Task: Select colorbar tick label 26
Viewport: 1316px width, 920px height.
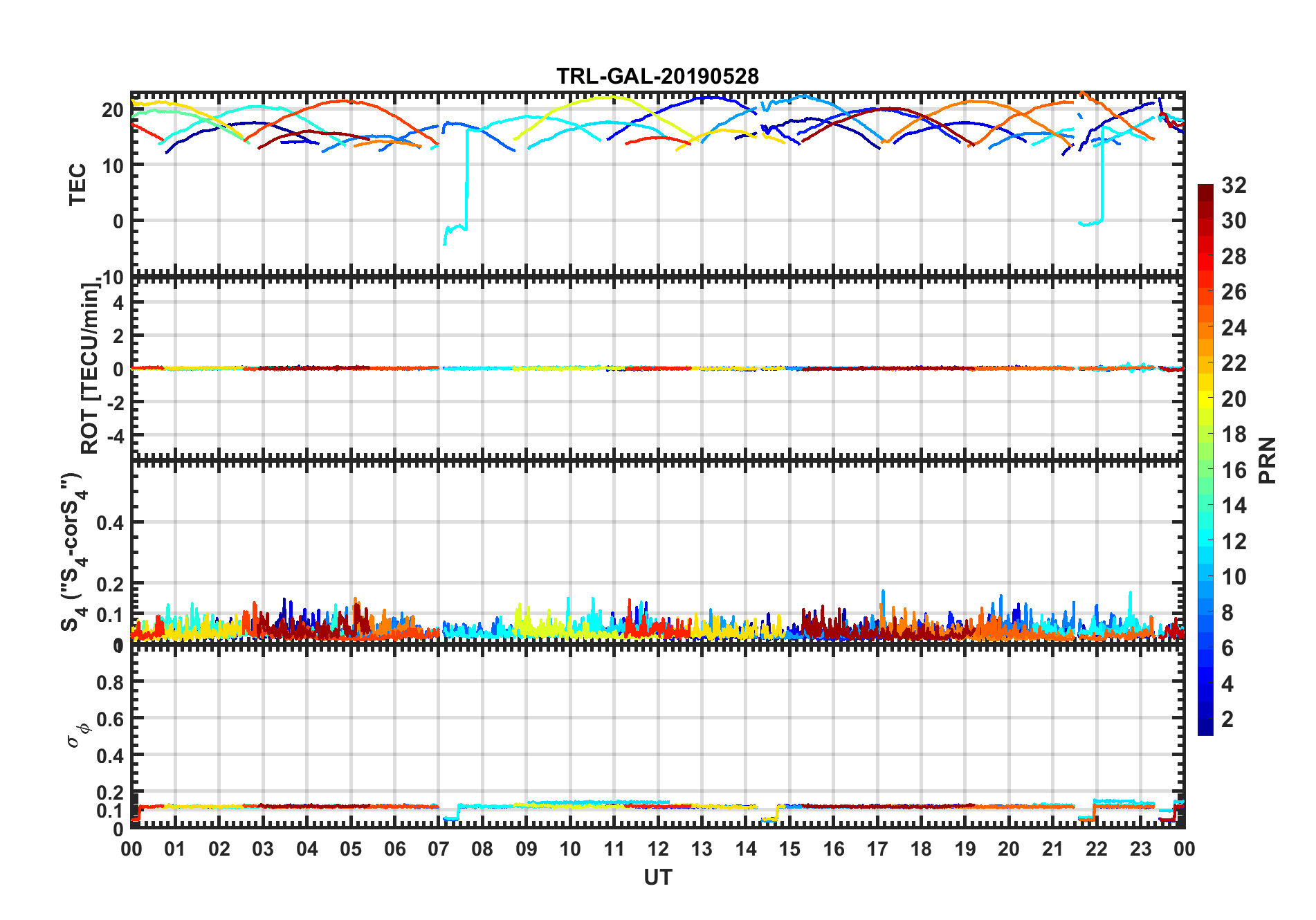Action: 1234,292
